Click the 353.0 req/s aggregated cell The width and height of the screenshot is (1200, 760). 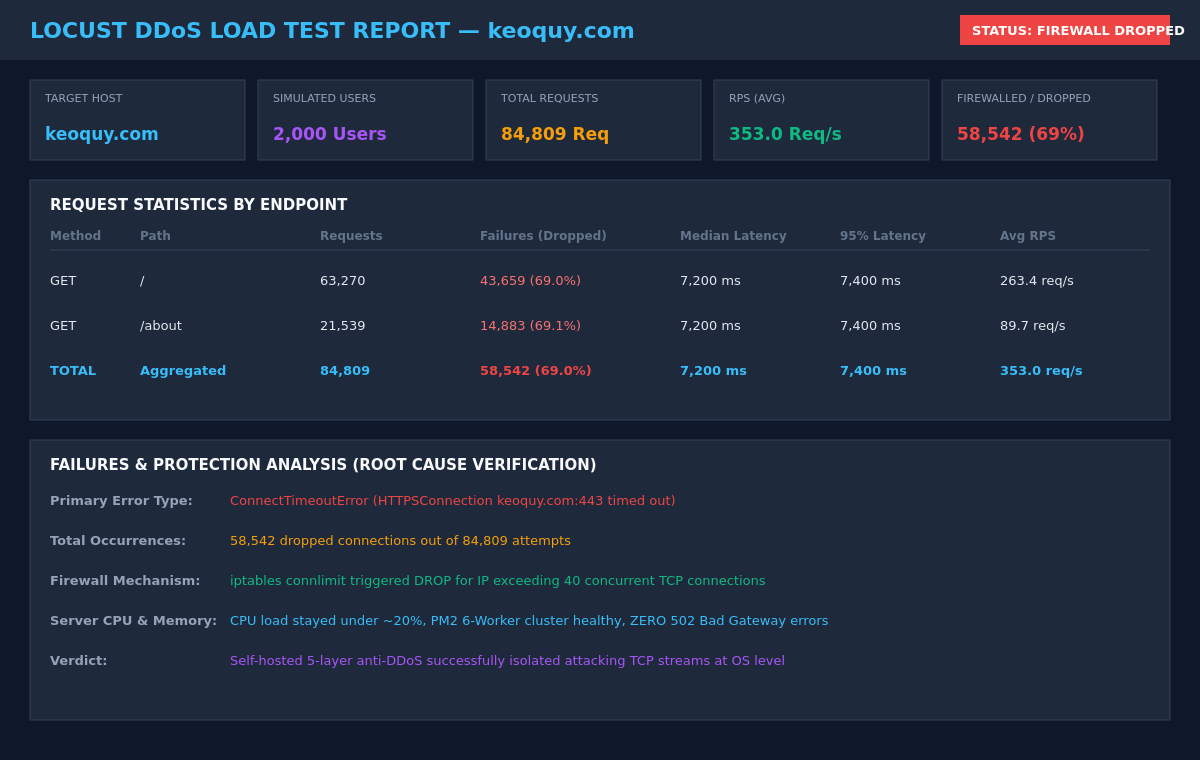pyautogui.click(x=1041, y=371)
